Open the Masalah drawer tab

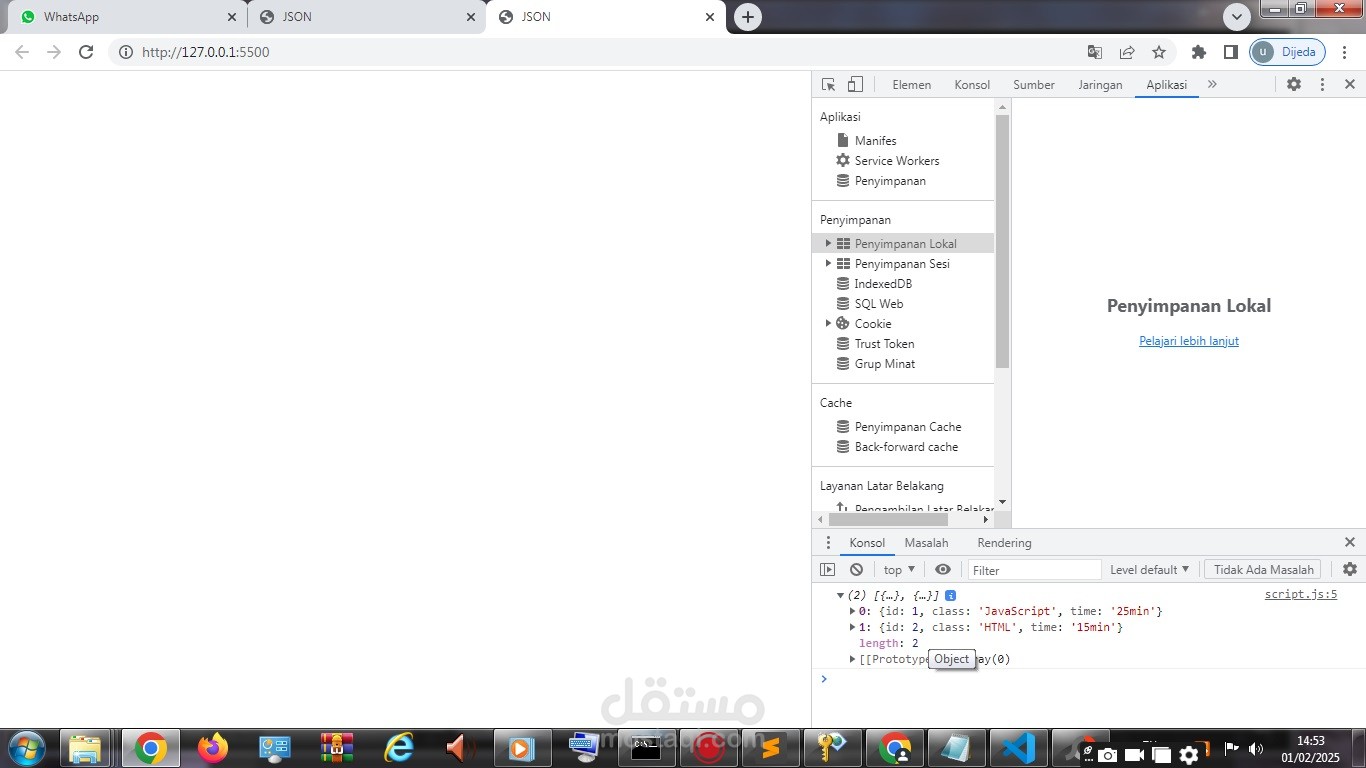click(x=926, y=543)
